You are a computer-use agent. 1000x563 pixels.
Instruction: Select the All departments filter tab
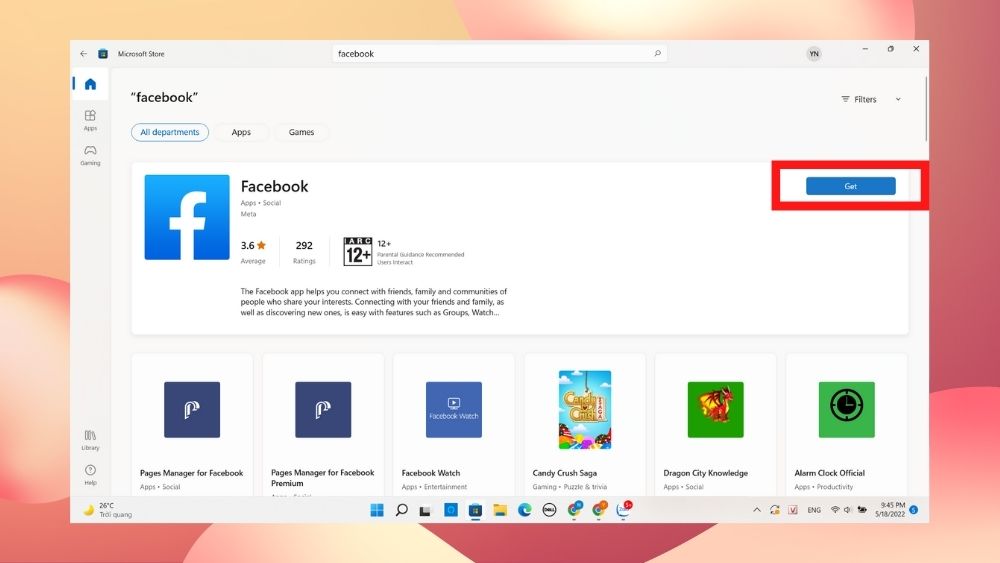pos(170,132)
